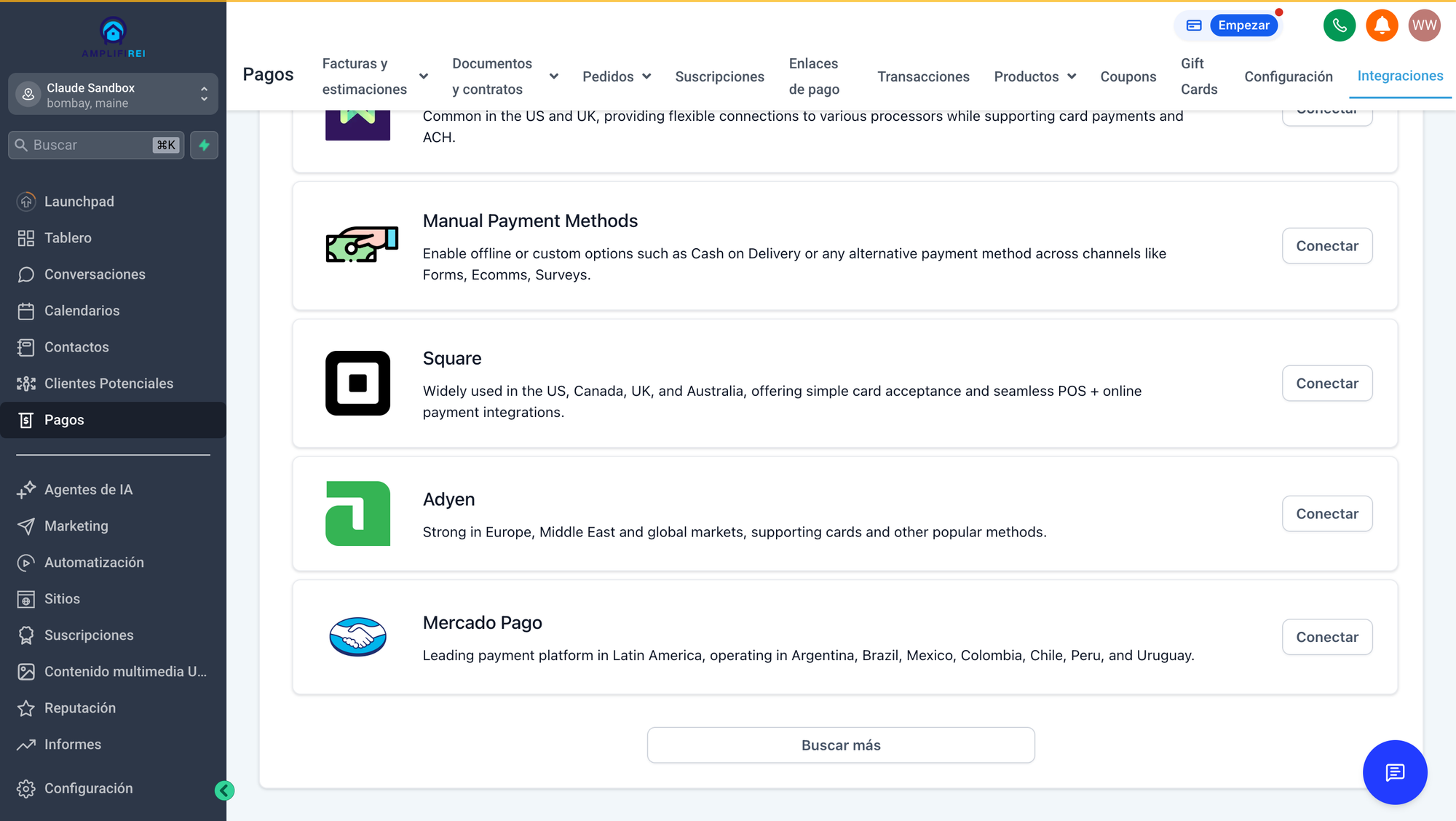Viewport: 1456px width, 821px height.
Task: Open Clientes Potenciales section
Action: (x=108, y=384)
